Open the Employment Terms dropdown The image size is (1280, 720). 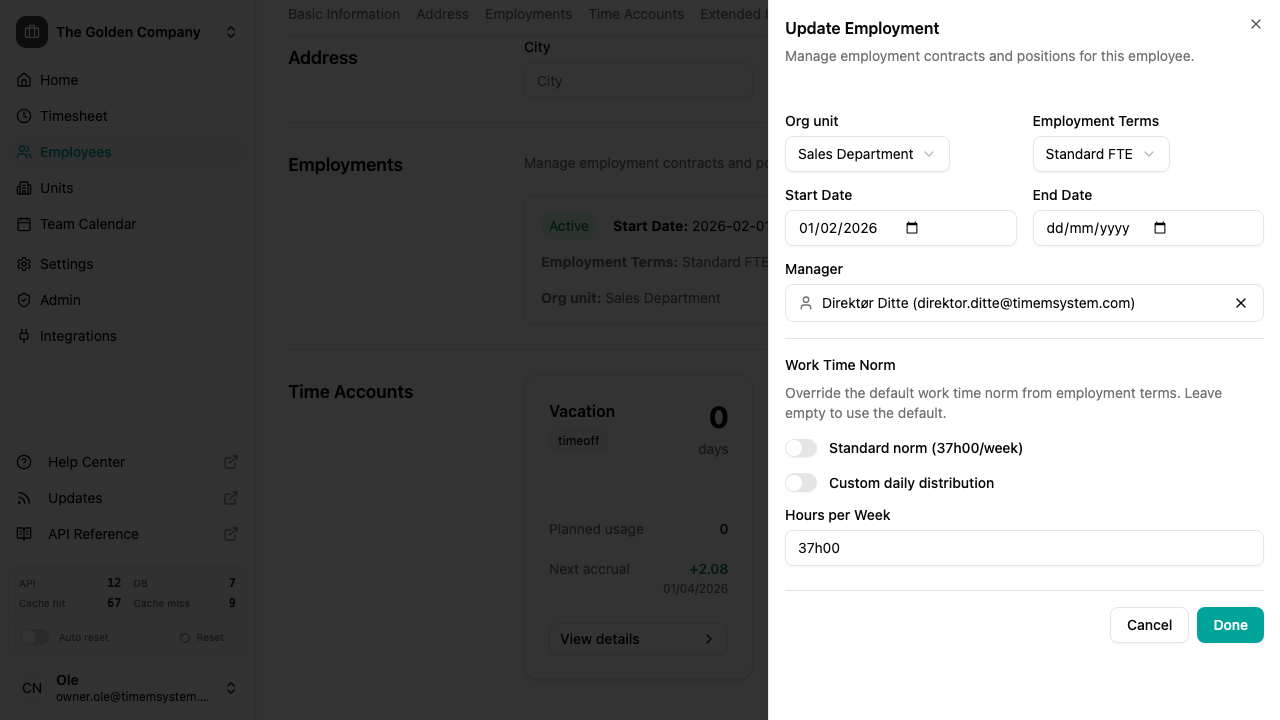point(1101,154)
